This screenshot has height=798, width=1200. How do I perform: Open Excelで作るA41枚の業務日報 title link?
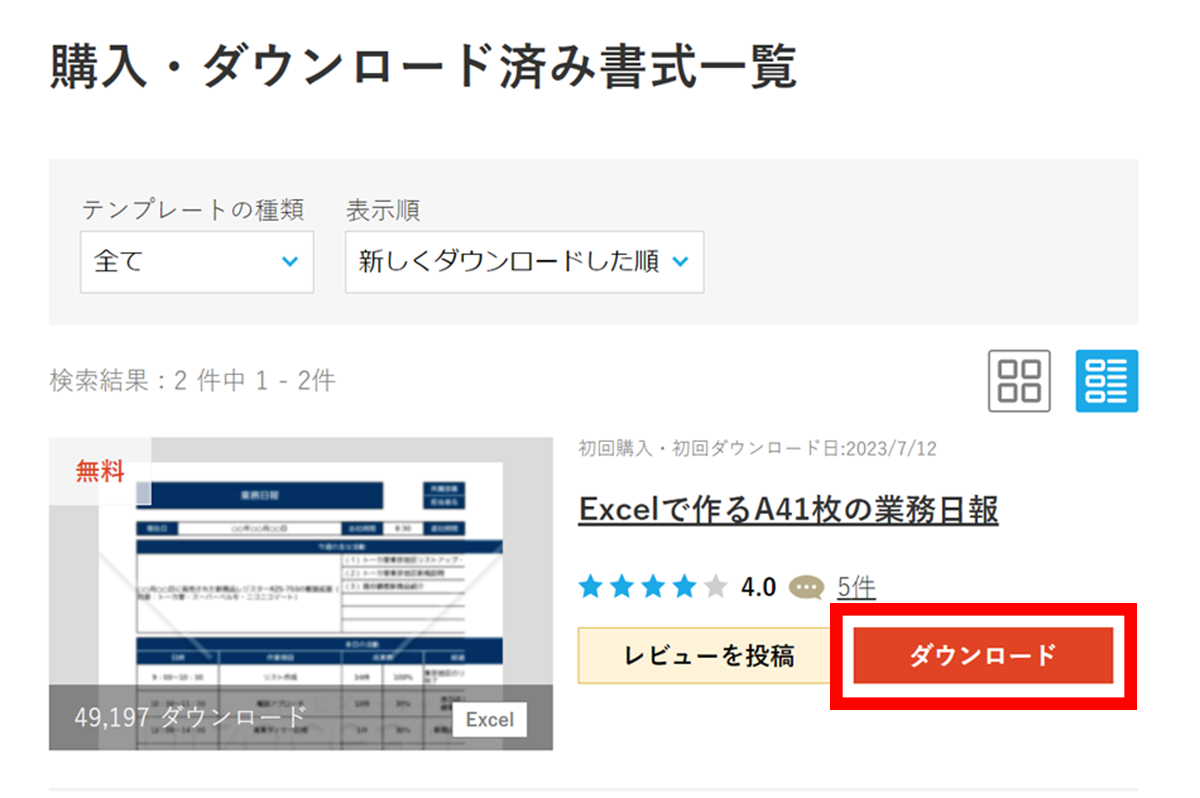[x=788, y=510]
